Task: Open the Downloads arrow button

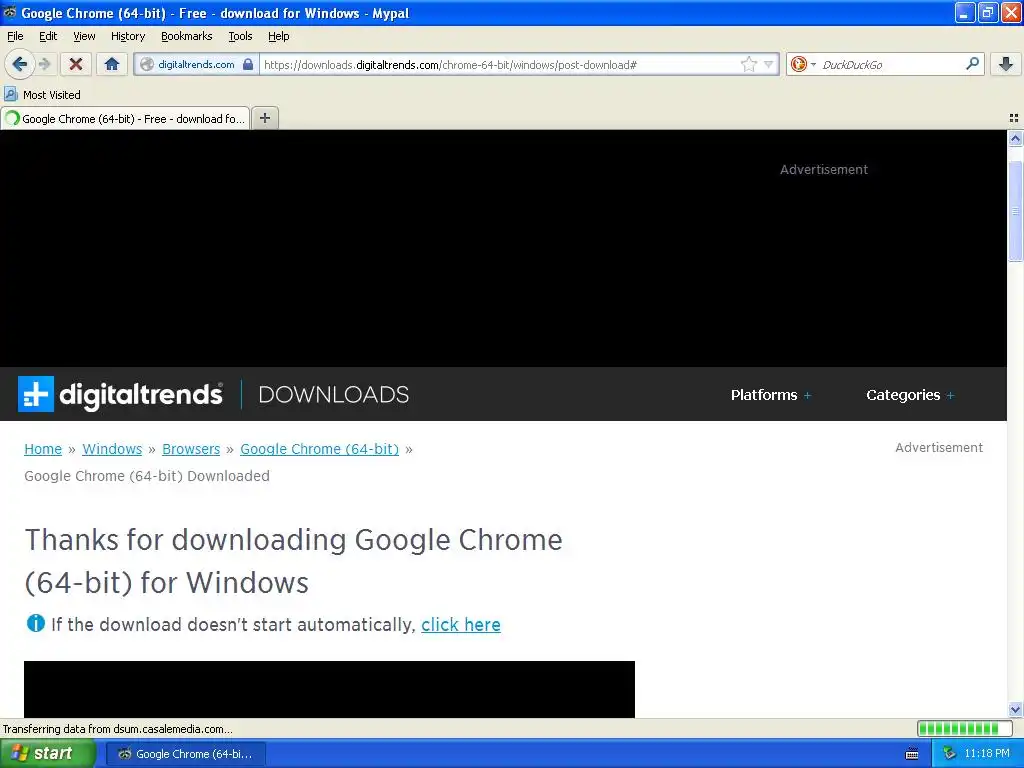Action: coord(1006,64)
